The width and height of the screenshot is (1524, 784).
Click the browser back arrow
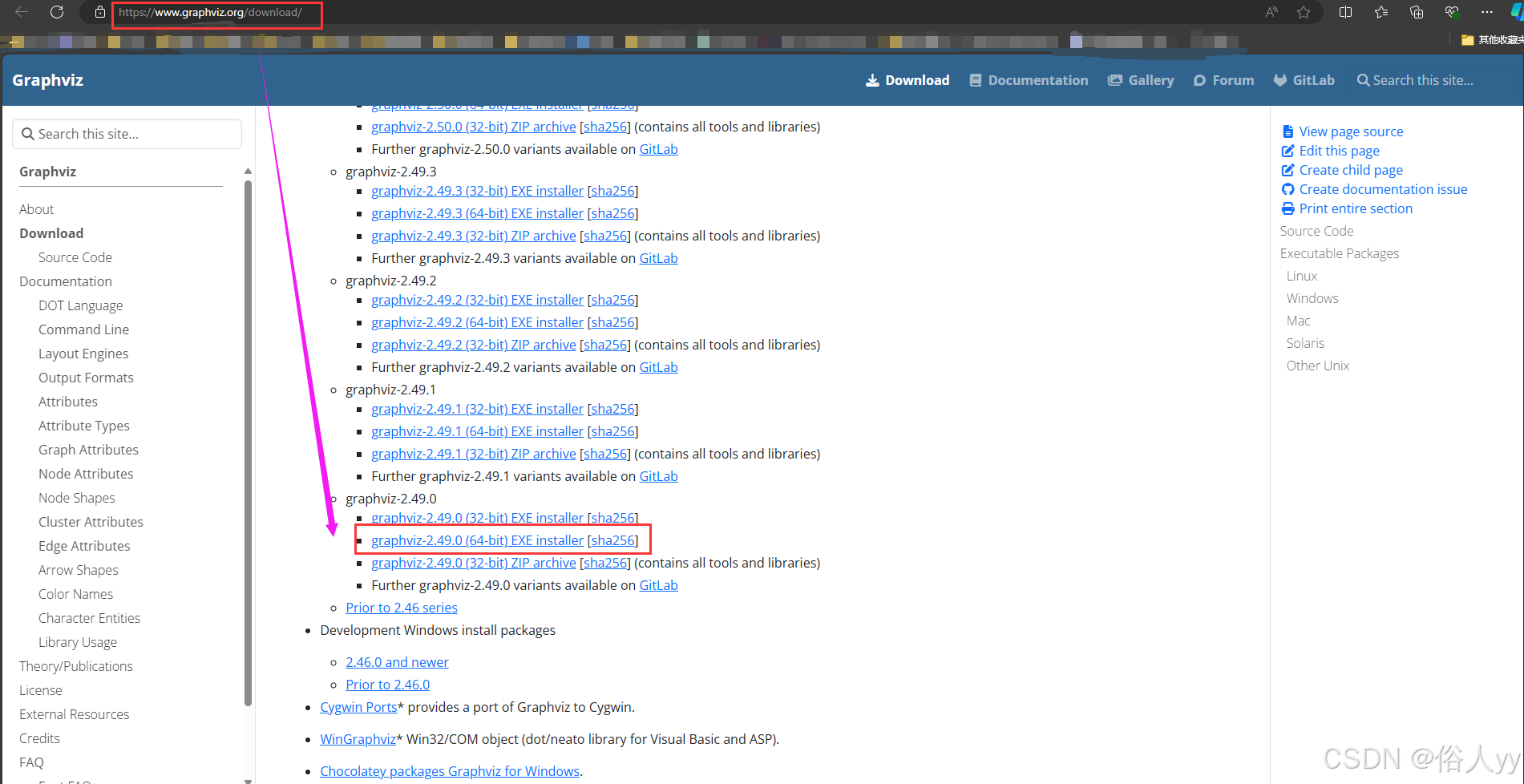tap(22, 12)
